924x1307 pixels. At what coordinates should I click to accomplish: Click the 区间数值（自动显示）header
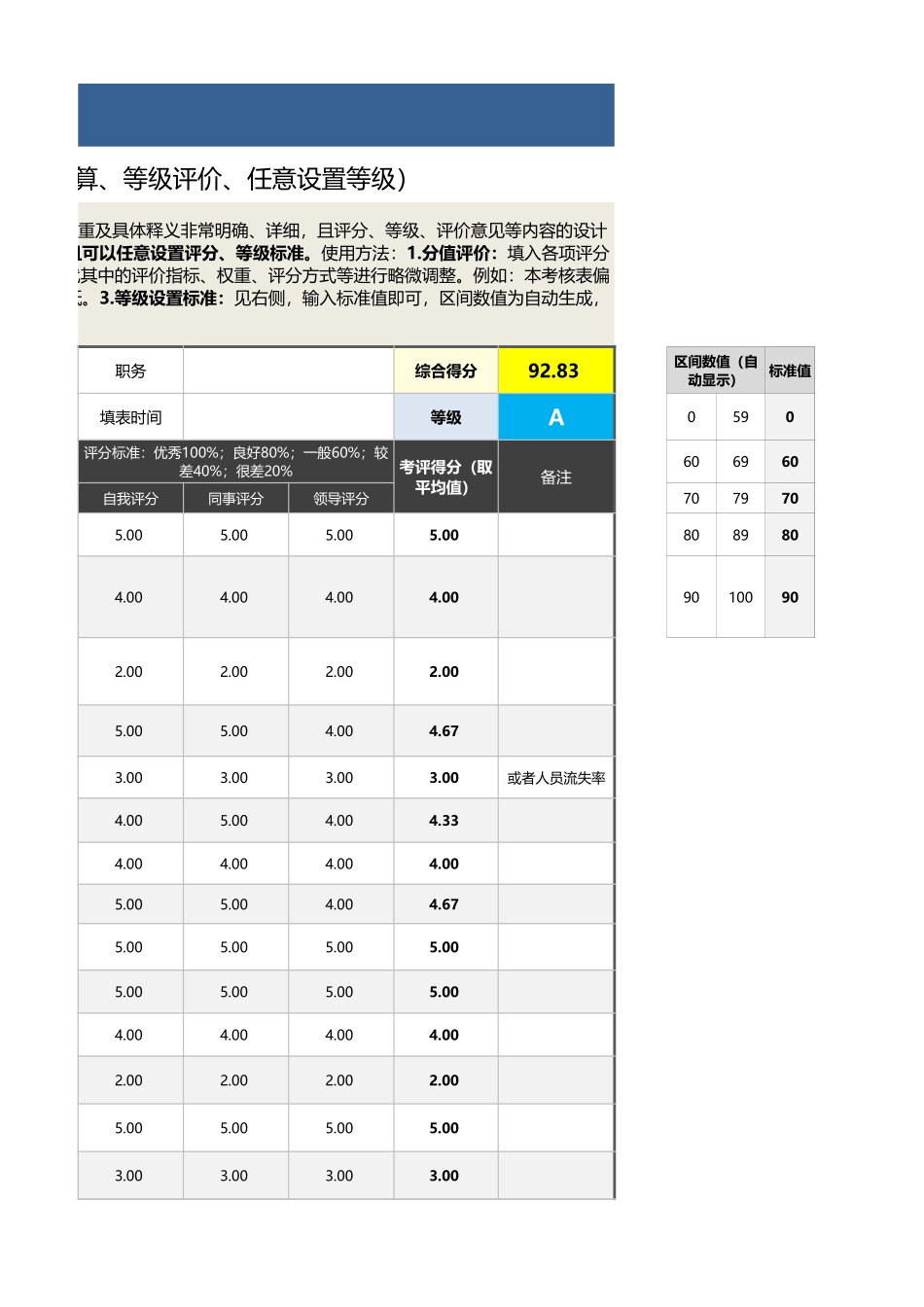click(x=716, y=371)
